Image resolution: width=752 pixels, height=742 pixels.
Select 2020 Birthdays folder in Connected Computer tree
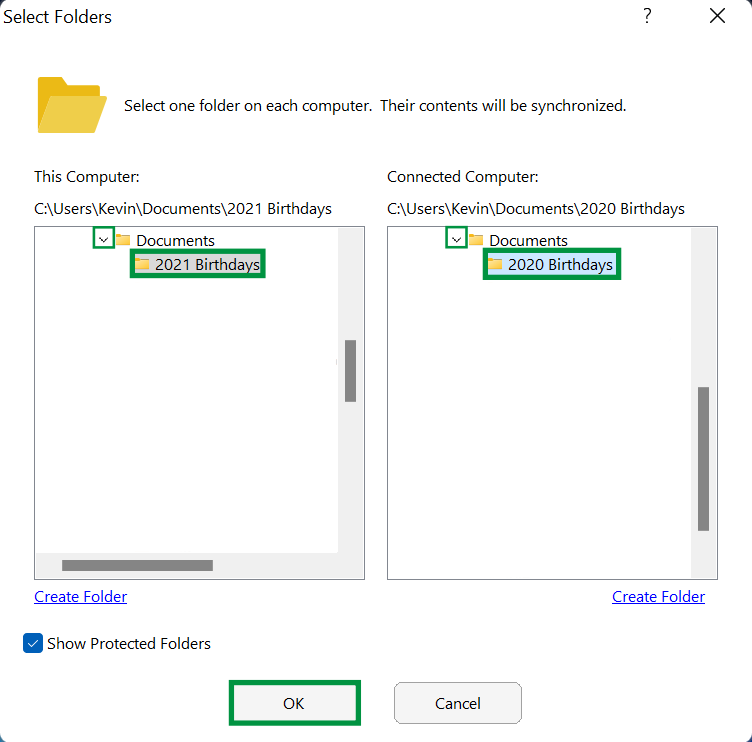(552, 264)
